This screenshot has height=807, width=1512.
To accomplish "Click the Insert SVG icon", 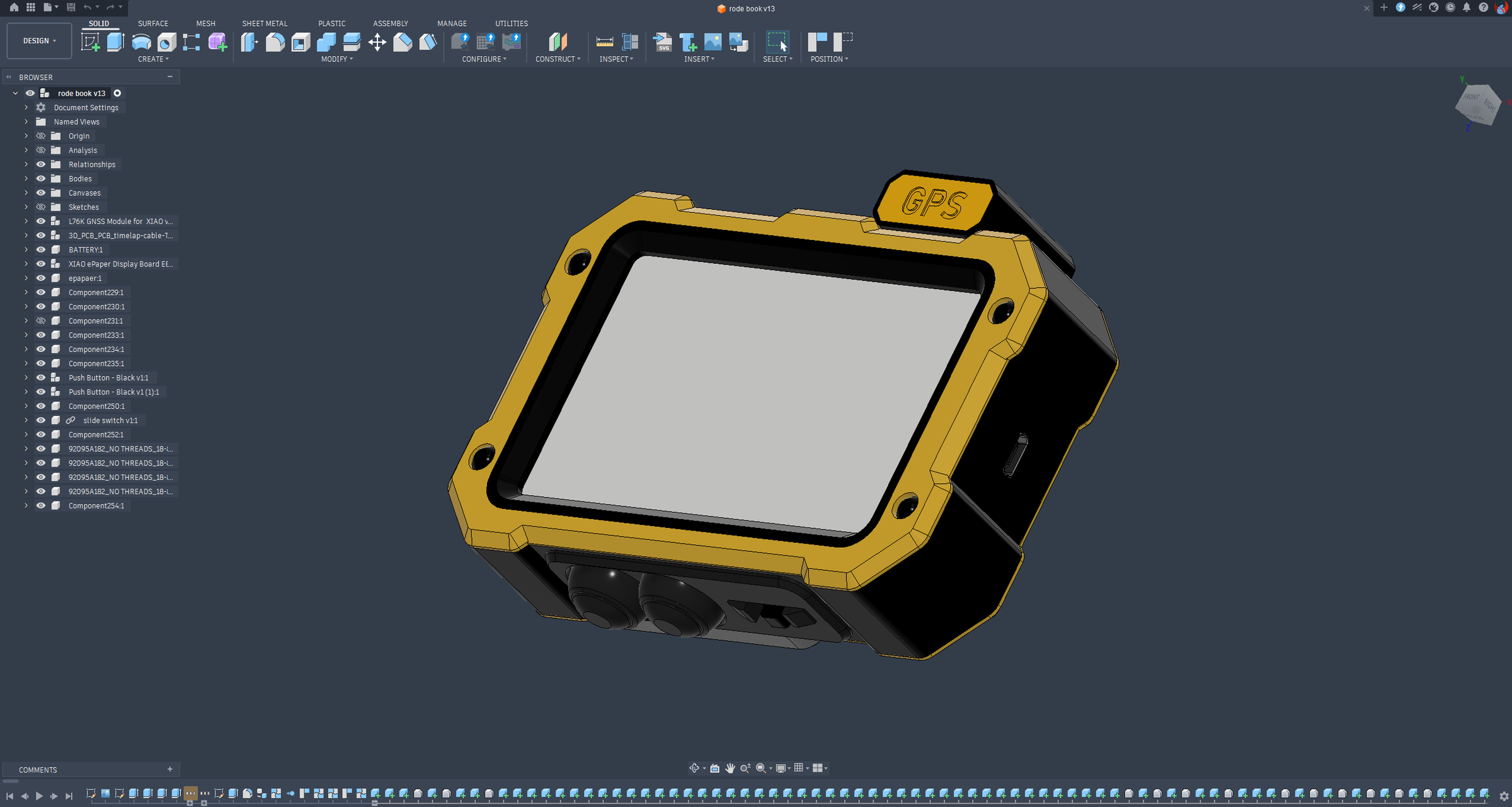I will pyautogui.click(x=663, y=42).
